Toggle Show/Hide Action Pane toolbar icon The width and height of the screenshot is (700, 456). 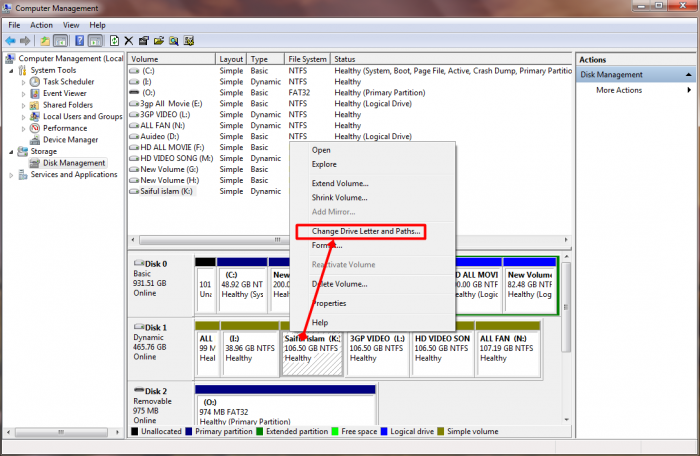tap(95, 41)
